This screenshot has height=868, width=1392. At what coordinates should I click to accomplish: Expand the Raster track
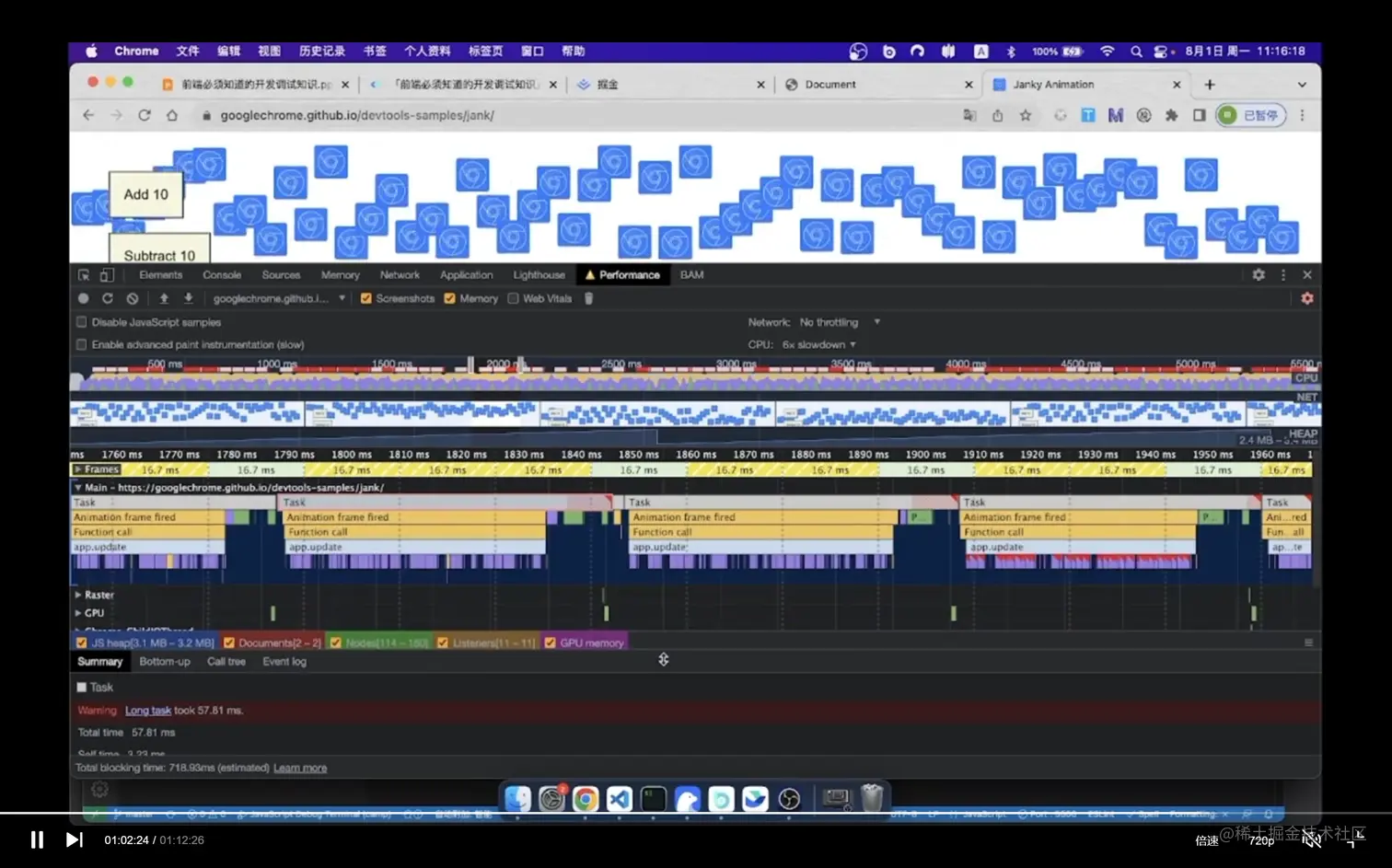click(78, 595)
